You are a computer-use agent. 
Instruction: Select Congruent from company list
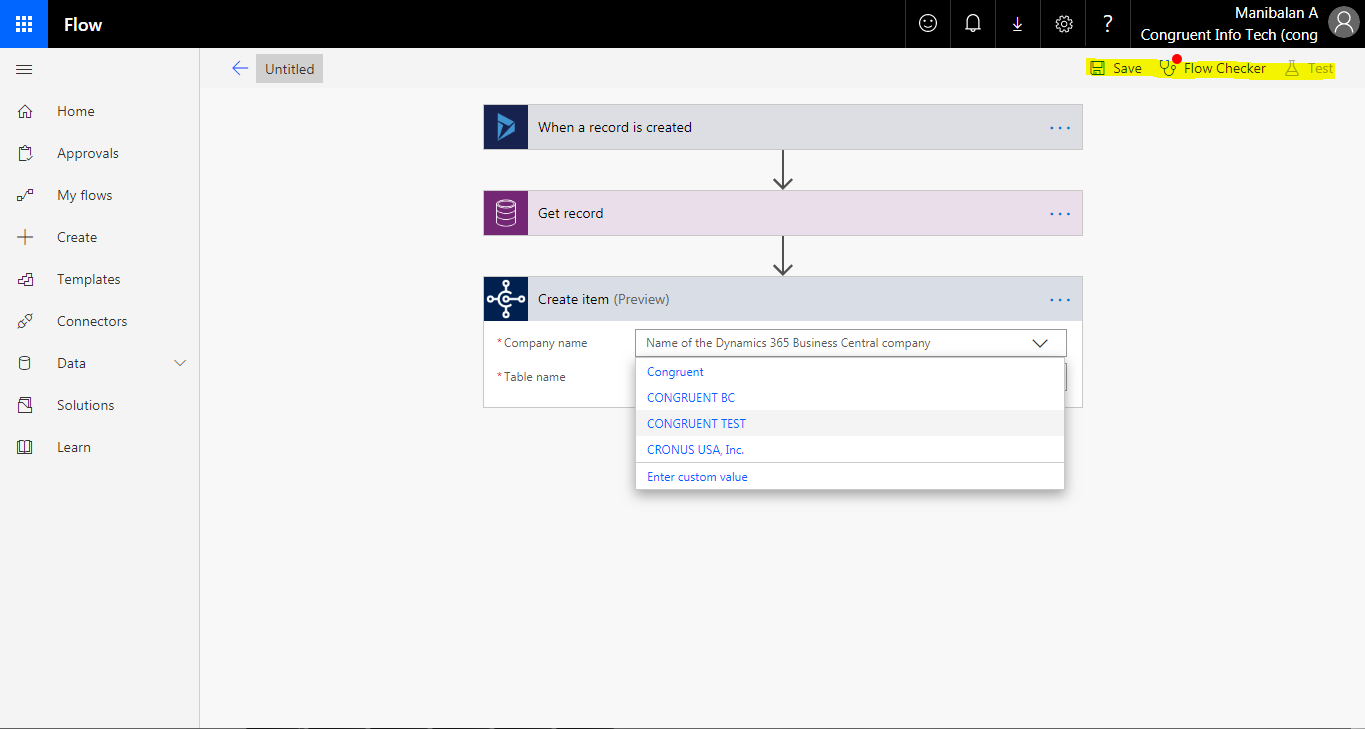849,372
